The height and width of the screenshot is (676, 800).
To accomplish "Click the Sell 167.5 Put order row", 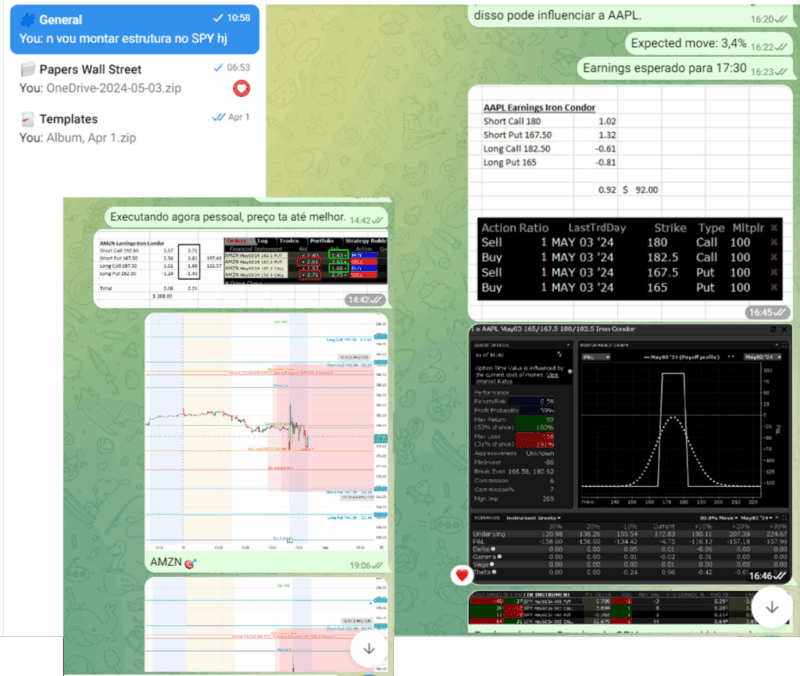I will click(630, 272).
